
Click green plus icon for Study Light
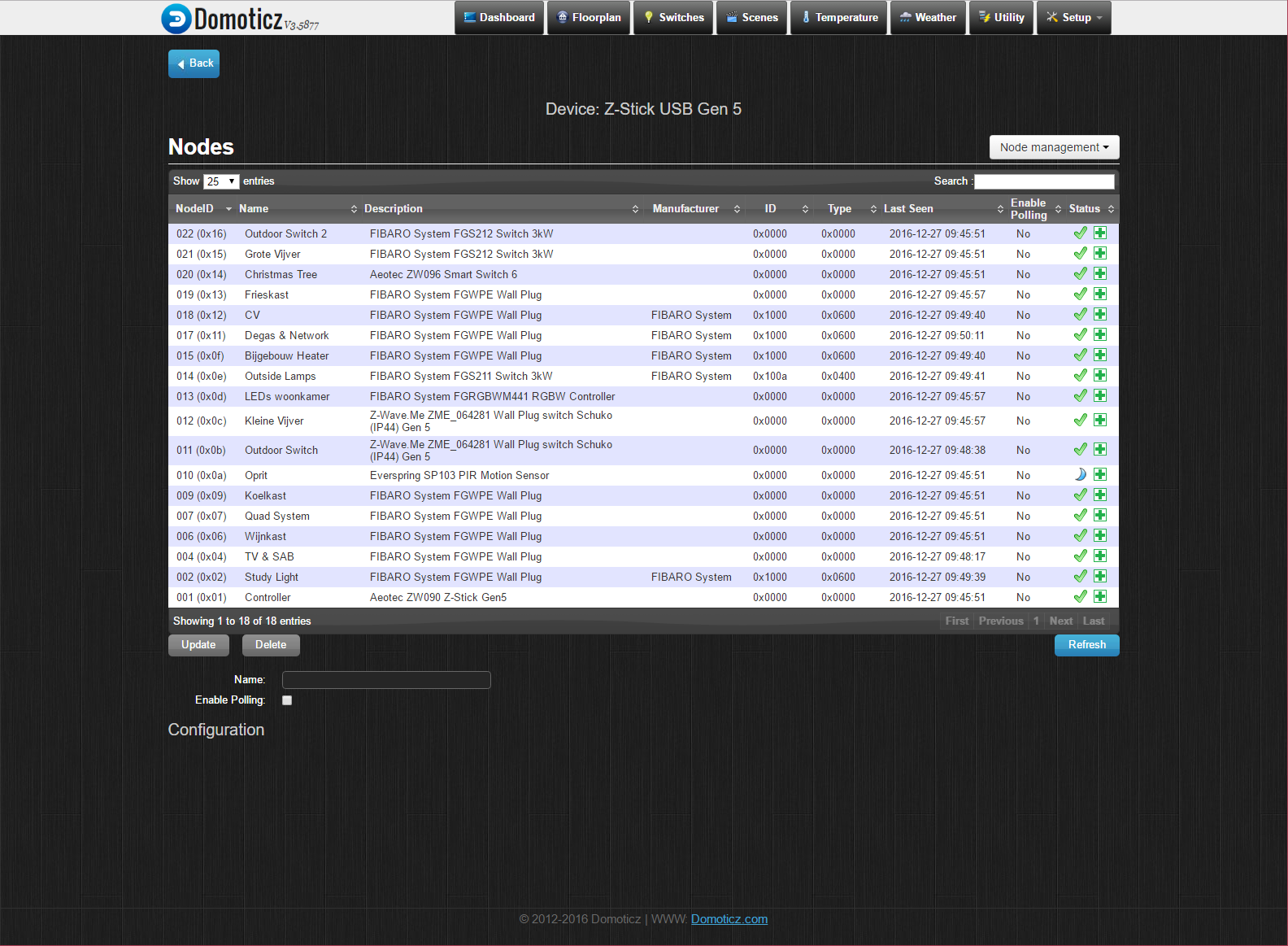1100,576
